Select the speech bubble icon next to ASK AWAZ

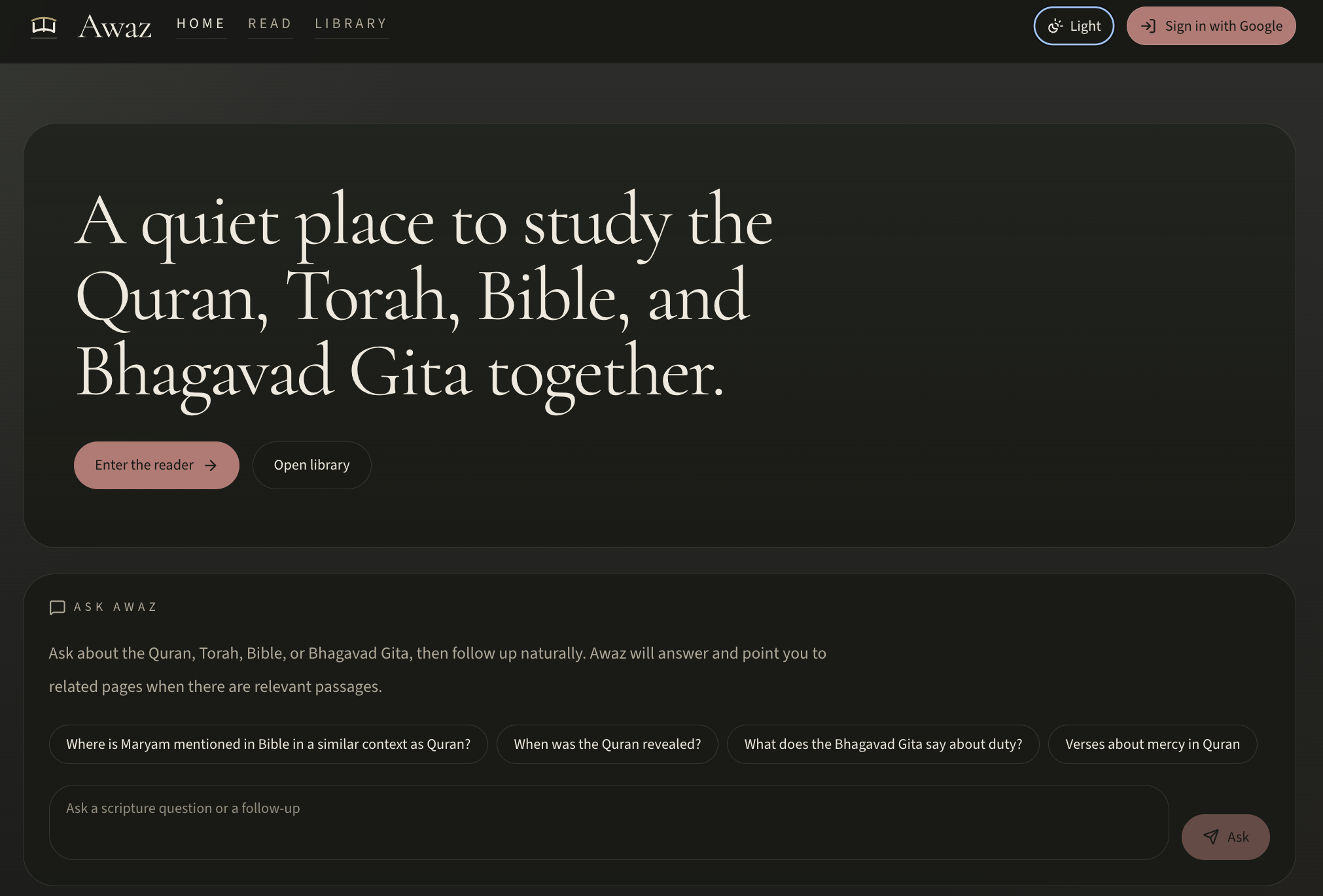click(x=58, y=607)
